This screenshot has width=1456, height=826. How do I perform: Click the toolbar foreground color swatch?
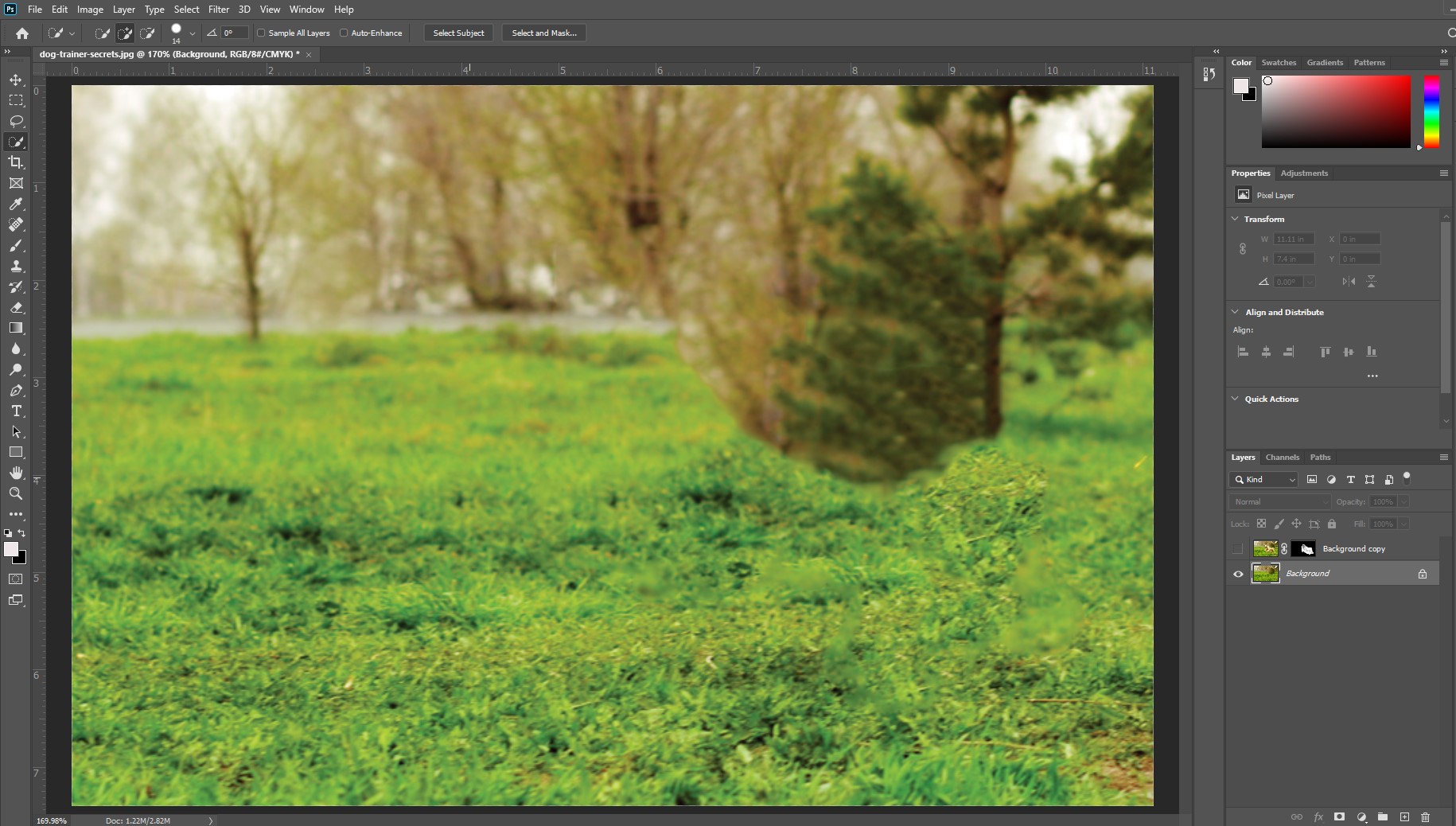[11, 549]
